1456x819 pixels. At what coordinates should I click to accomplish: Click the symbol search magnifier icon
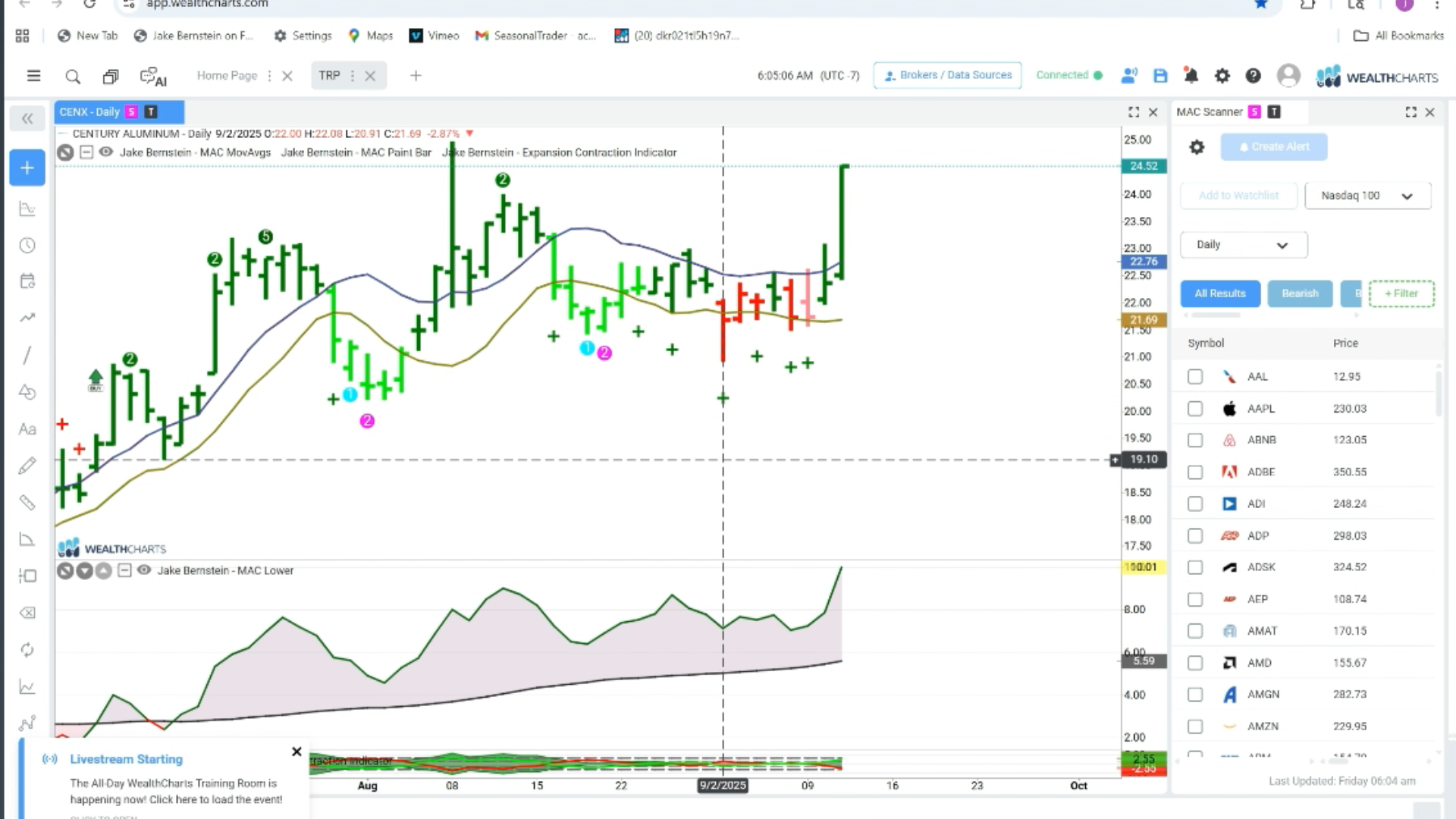(73, 76)
